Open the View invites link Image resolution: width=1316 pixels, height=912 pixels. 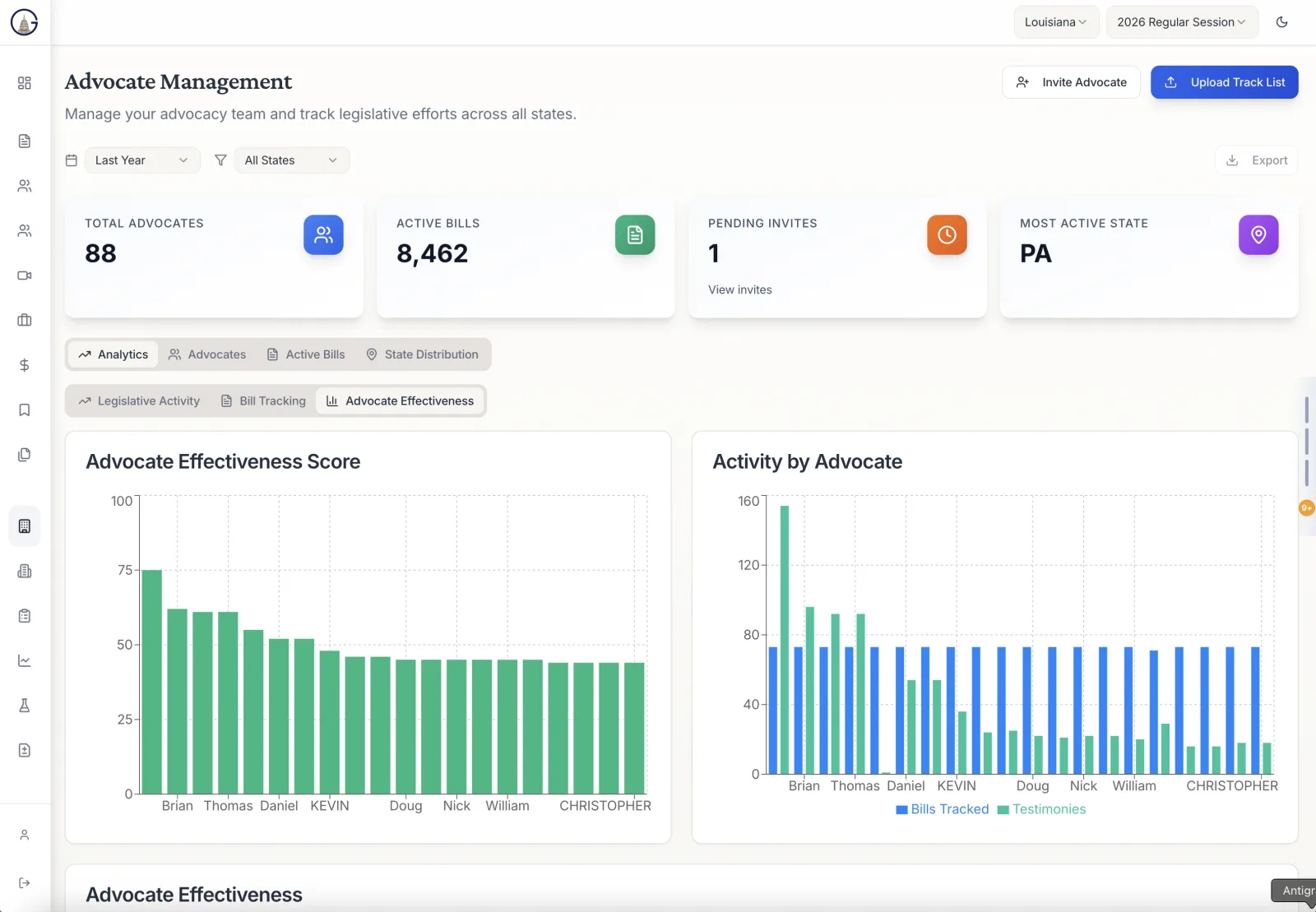click(x=740, y=289)
